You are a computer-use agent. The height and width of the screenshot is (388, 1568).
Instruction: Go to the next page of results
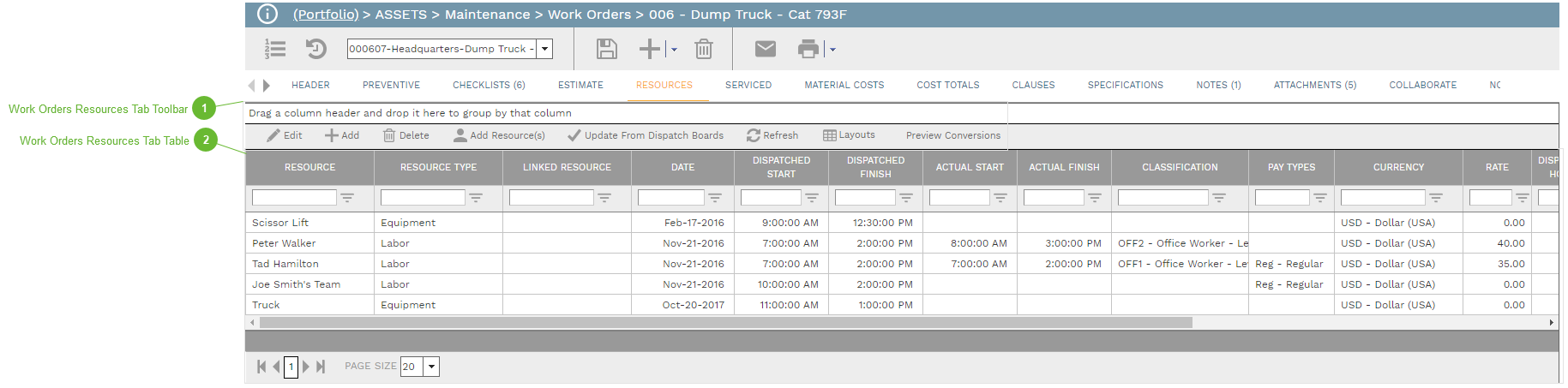click(306, 367)
